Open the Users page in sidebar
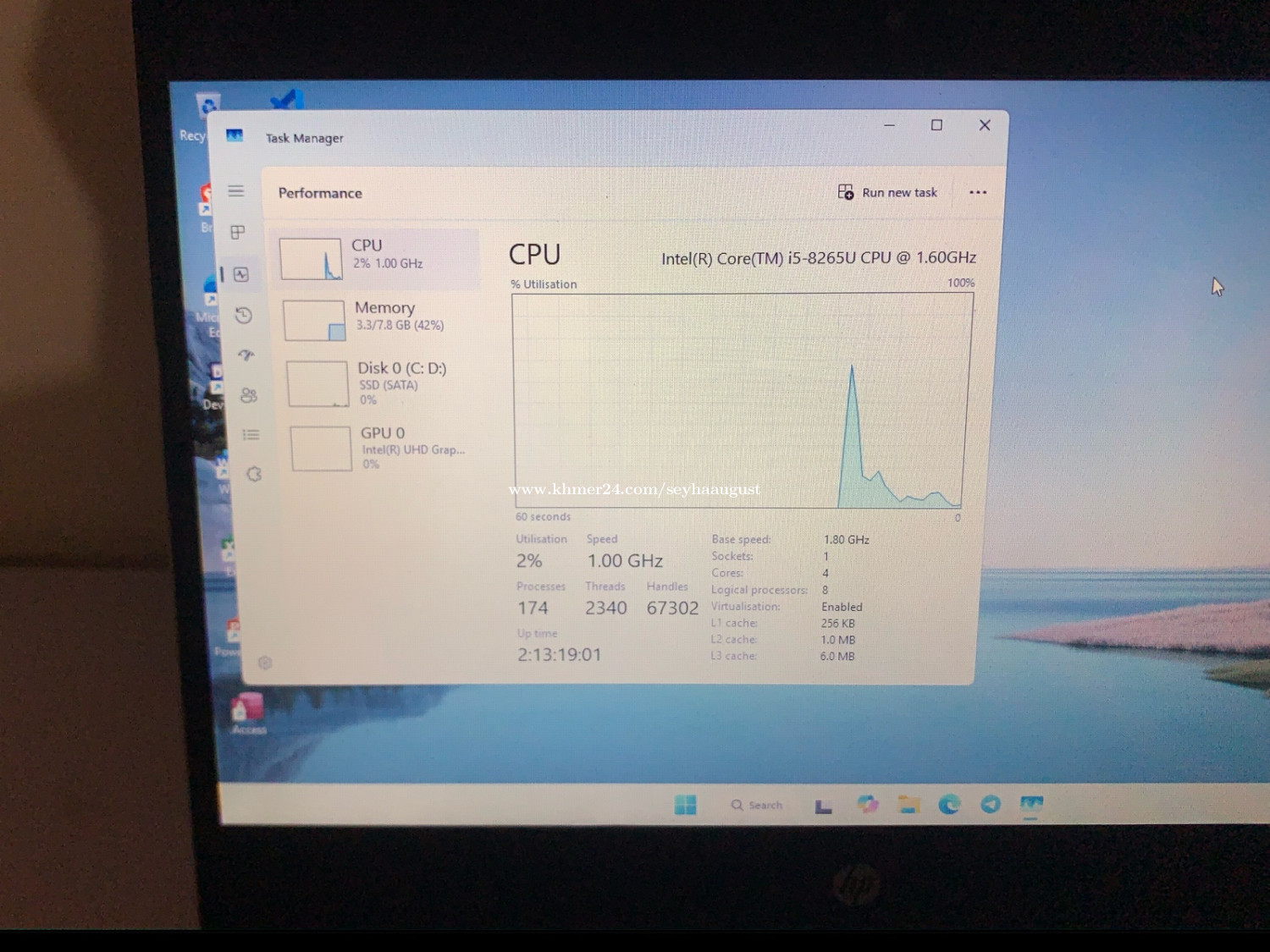 point(249,395)
